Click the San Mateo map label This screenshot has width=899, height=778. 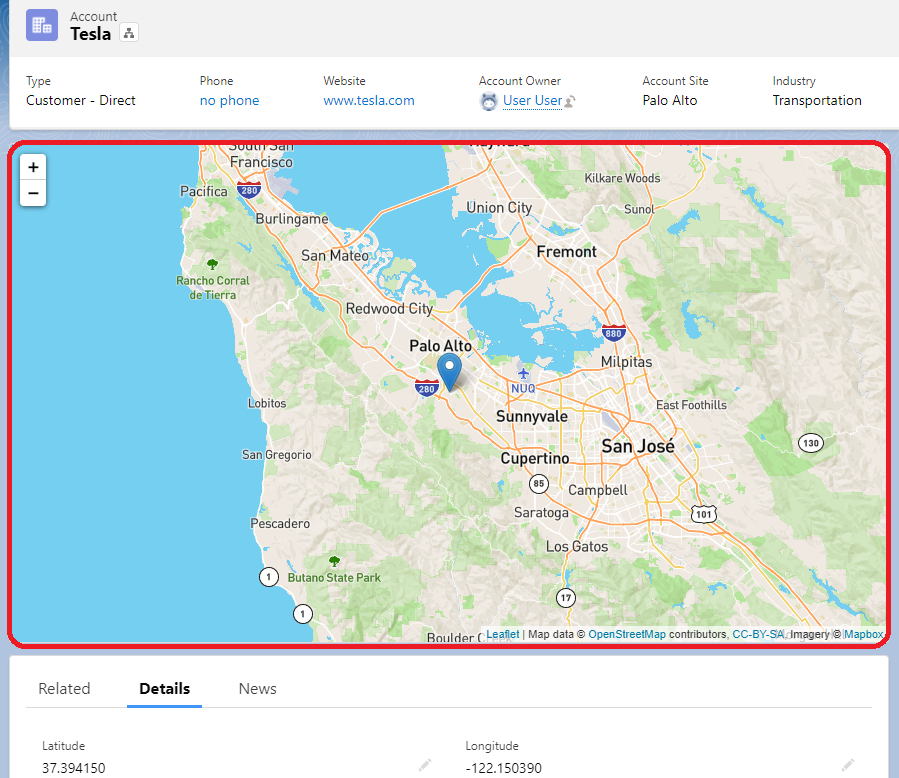coord(335,256)
